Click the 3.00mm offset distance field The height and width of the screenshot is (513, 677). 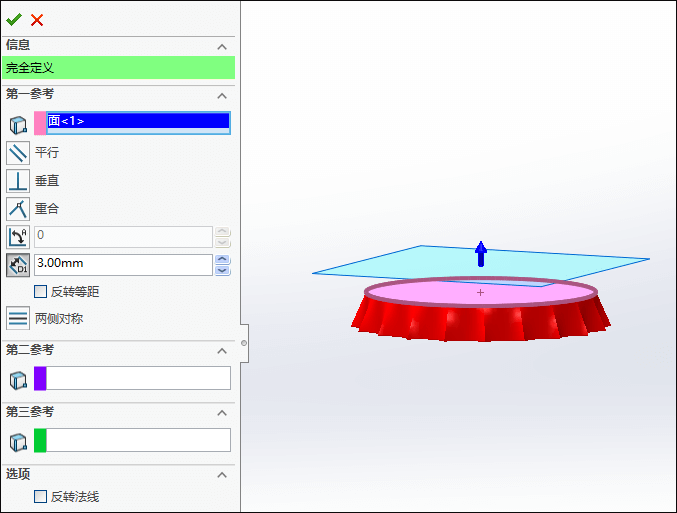[123, 265]
